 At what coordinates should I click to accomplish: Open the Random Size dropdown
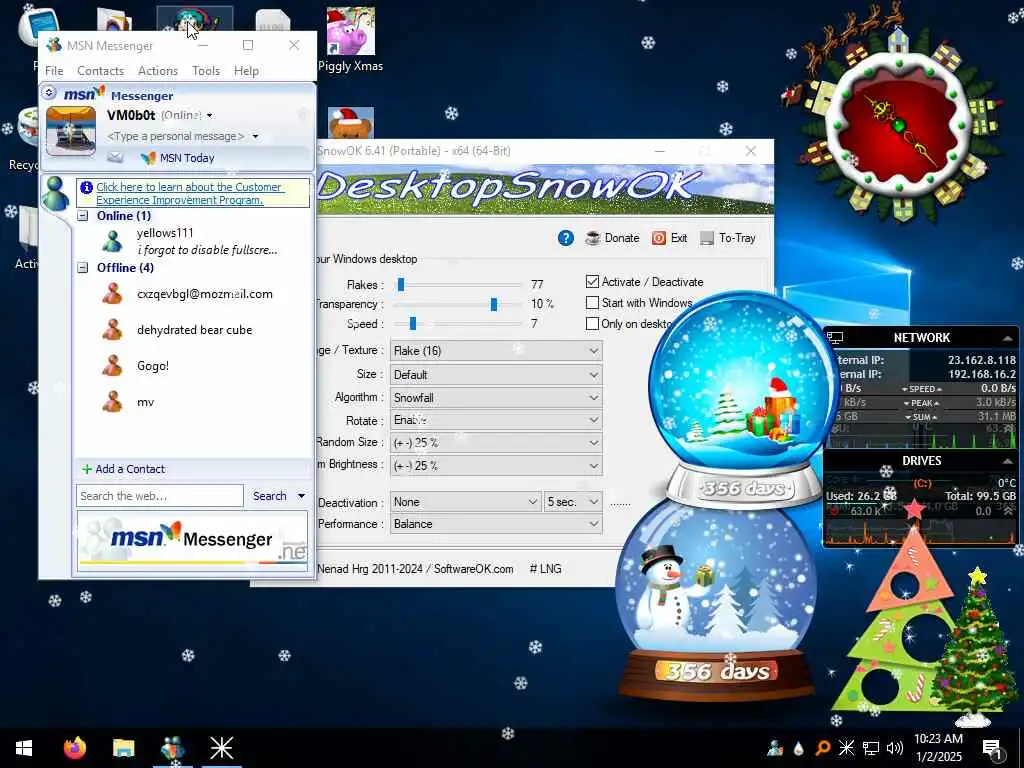496,443
